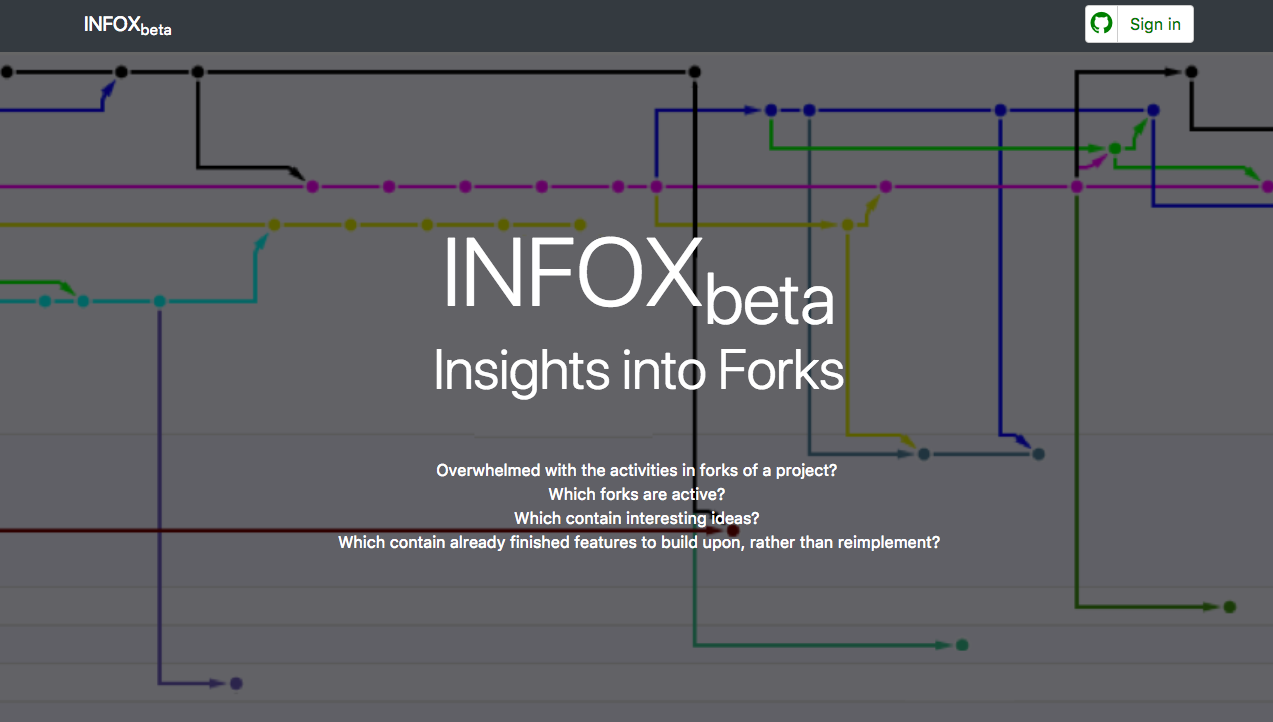The image size is (1273, 722).
Task: Click the 'Which forks are active?' line
Action: [x=636, y=494]
